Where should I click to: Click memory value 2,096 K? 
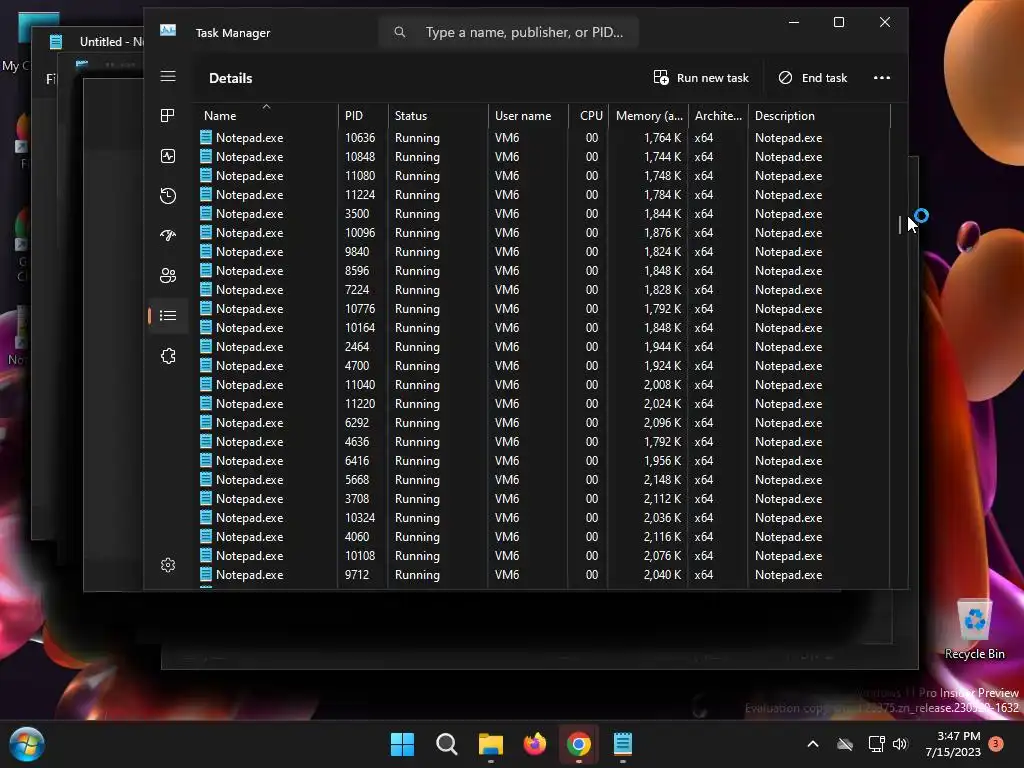662,423
